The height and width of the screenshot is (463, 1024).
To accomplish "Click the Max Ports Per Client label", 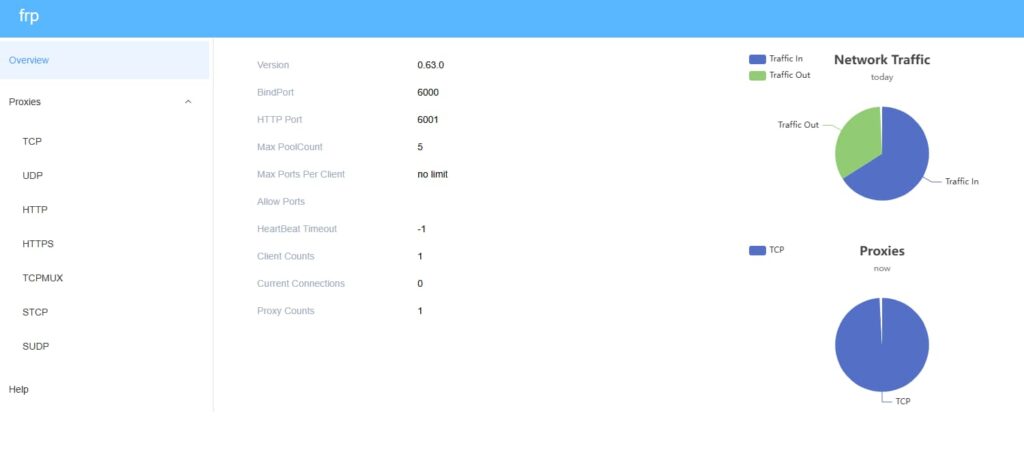I will click(301, 174).
